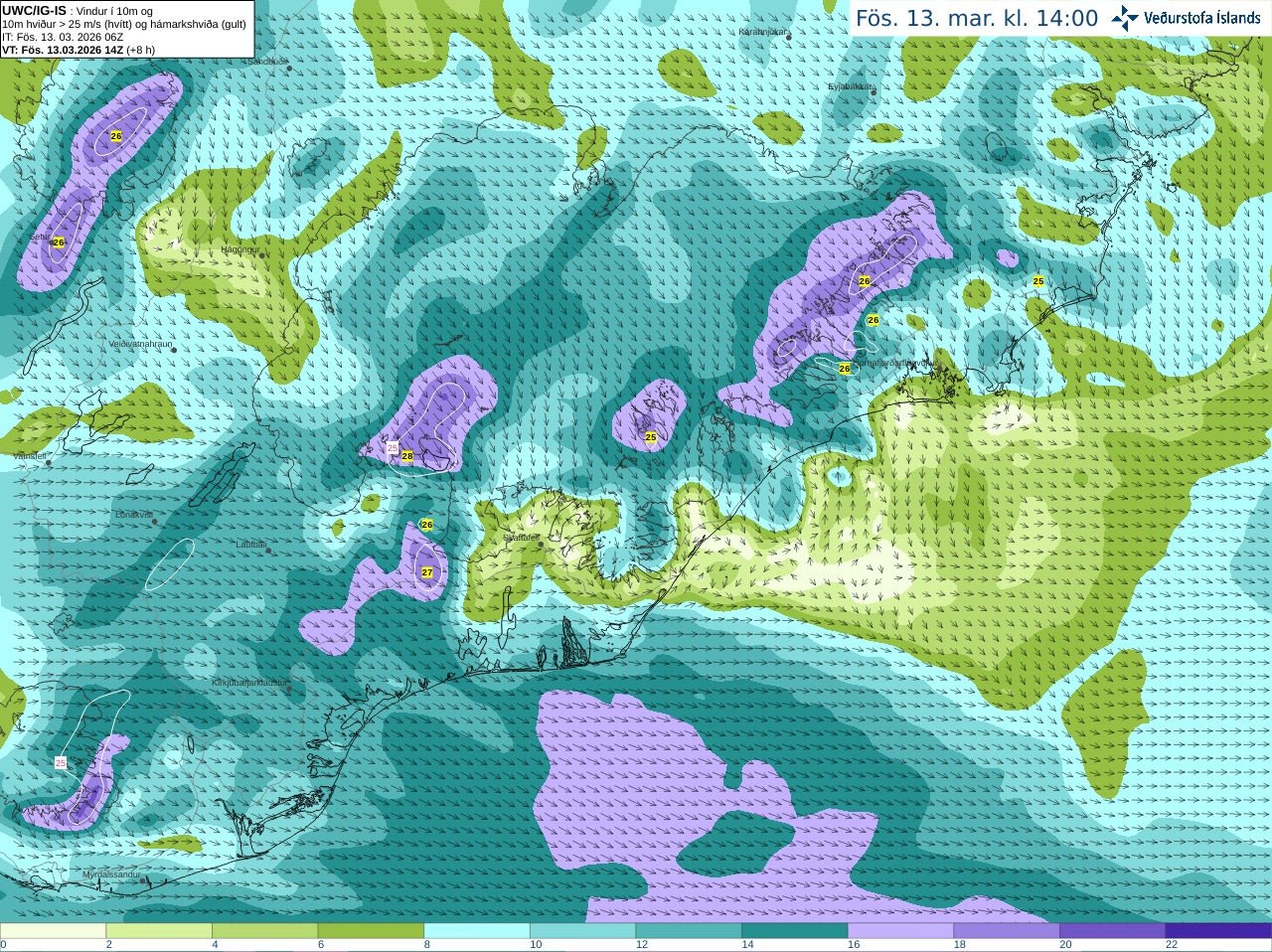Click the 26 label beside Hornafjarðarflugvöllur
The width and height of the screenshot is (1272, 952).
(845, 369)
